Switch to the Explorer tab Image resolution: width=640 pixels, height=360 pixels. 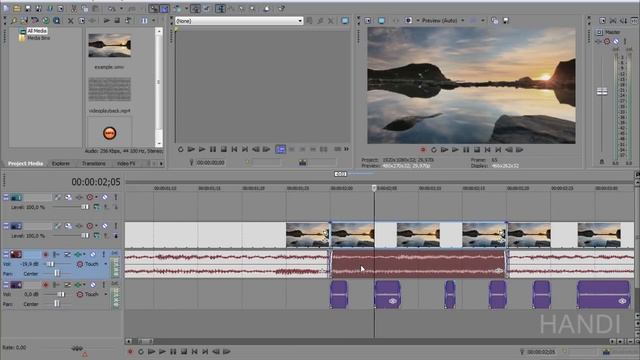[60, 164]
